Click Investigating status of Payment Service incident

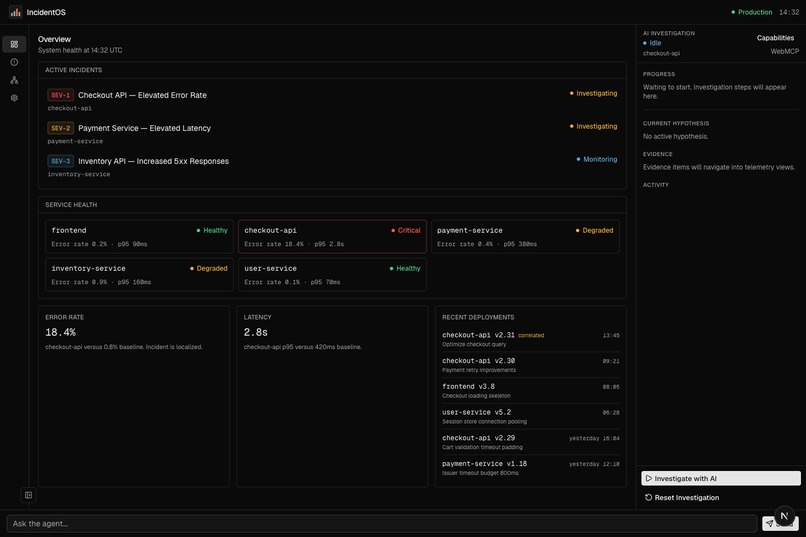(593, 126)
